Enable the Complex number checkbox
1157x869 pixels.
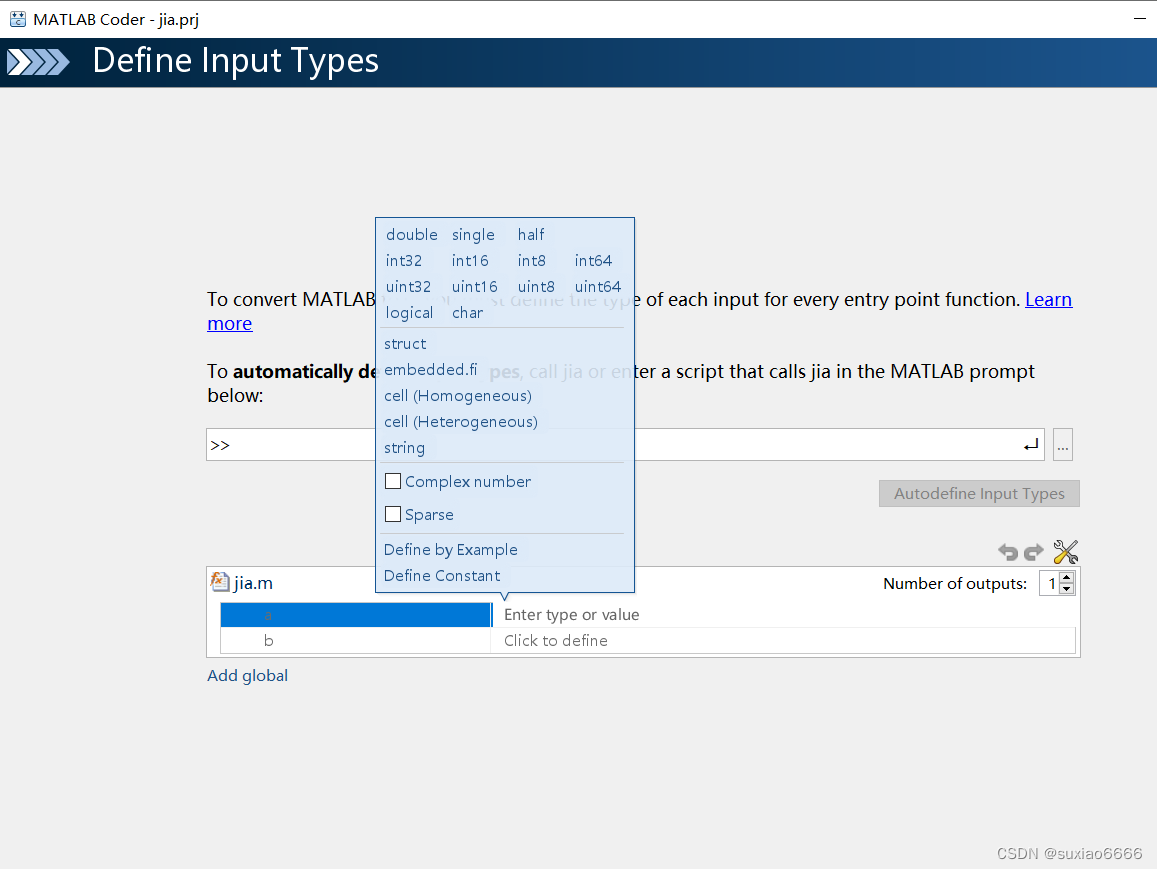[x=393, y=482]
